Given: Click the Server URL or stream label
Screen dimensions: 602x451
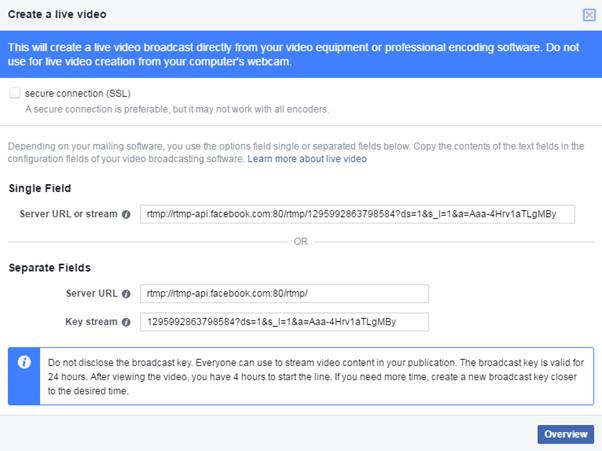Looking at the screenshot, I should [x=68, y=214].
